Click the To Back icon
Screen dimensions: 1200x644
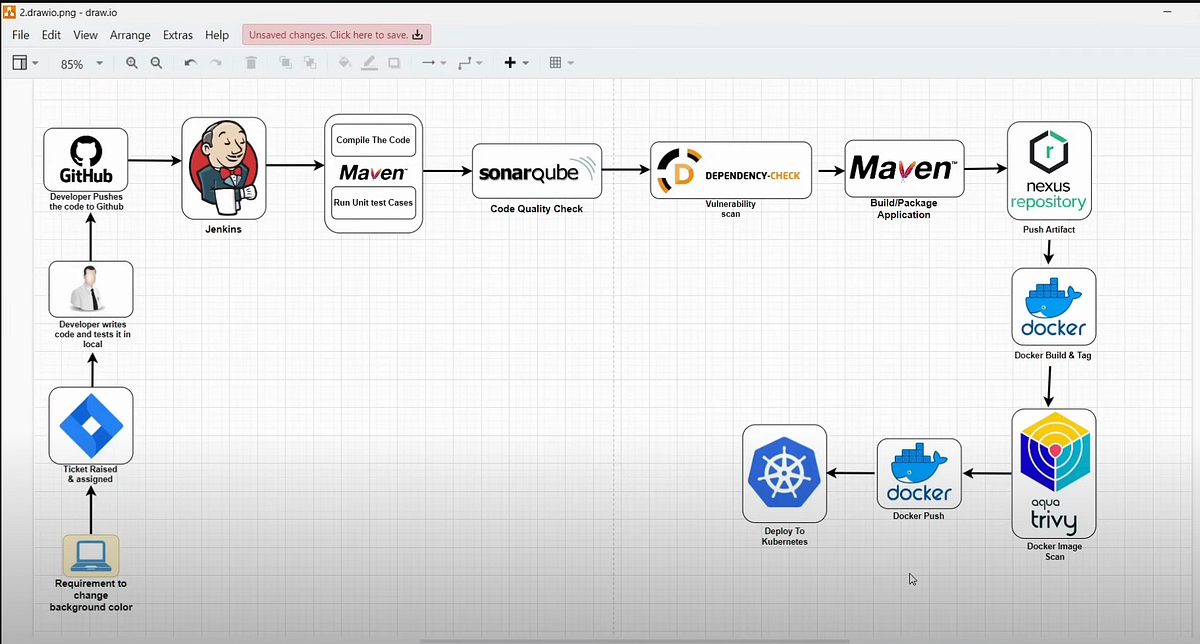[311, 62]
